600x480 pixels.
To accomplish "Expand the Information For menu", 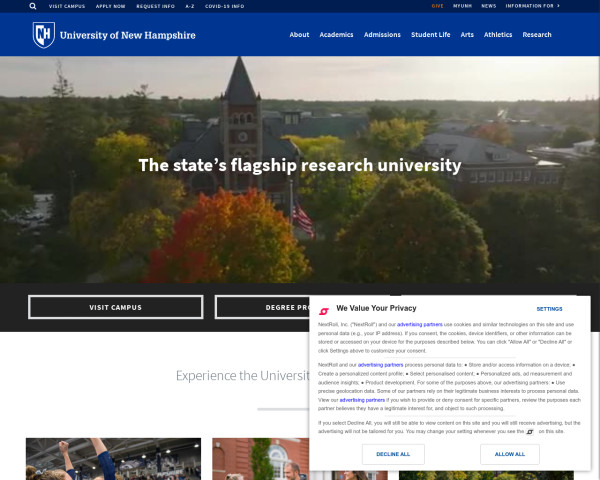I will [532, 6].
